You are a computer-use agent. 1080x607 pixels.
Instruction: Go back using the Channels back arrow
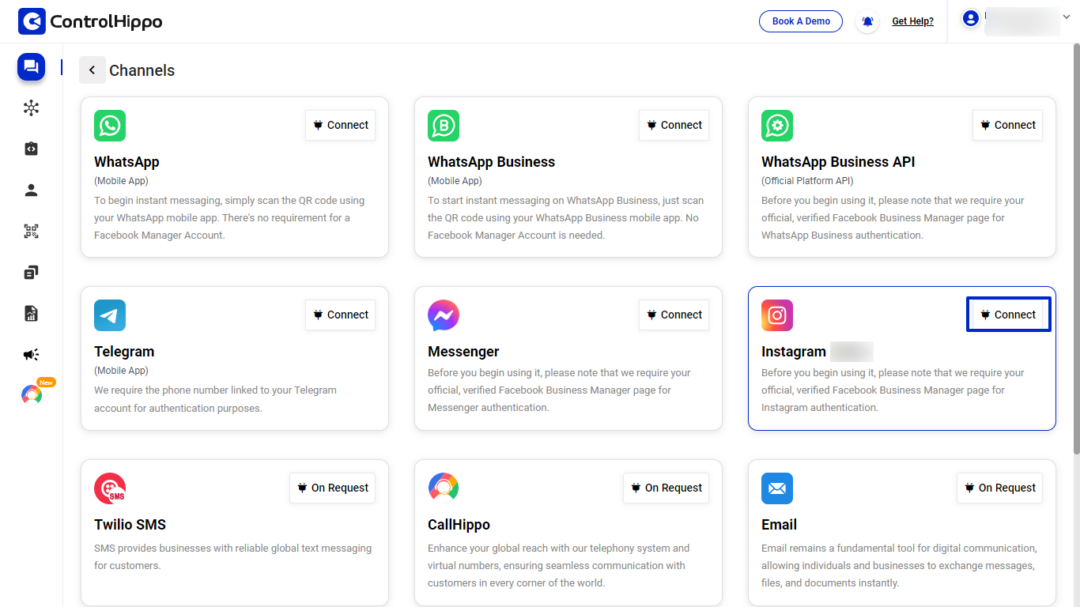click(92, 70)
